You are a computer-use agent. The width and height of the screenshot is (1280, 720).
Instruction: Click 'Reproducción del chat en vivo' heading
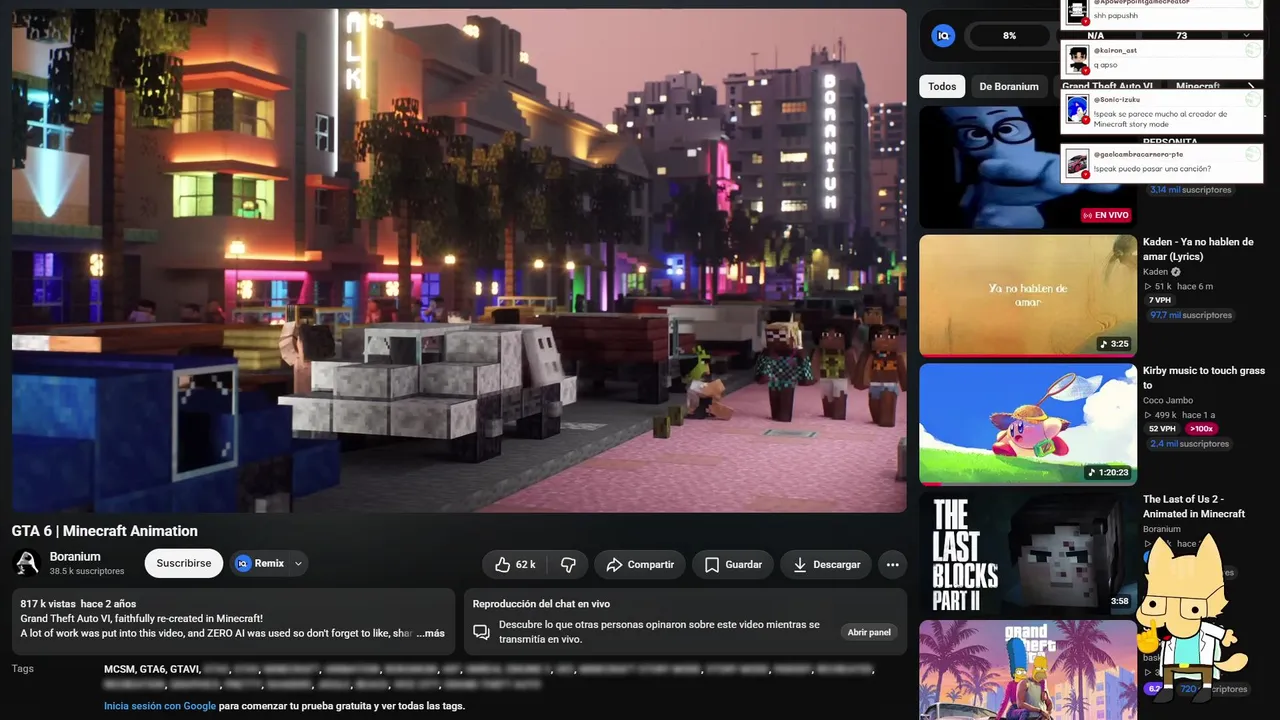click(x=541, y=604)
